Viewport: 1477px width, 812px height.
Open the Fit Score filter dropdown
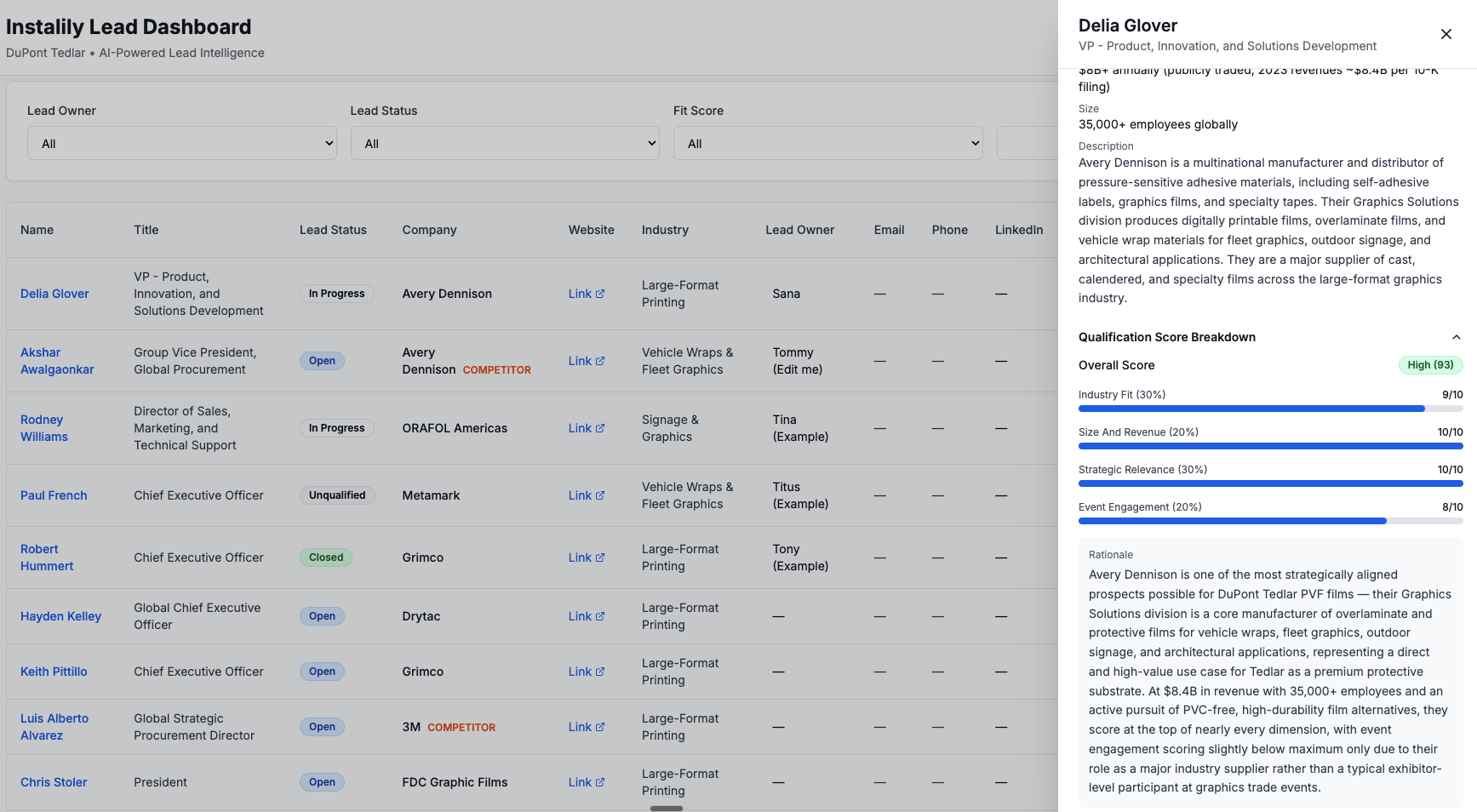point(827,143)
